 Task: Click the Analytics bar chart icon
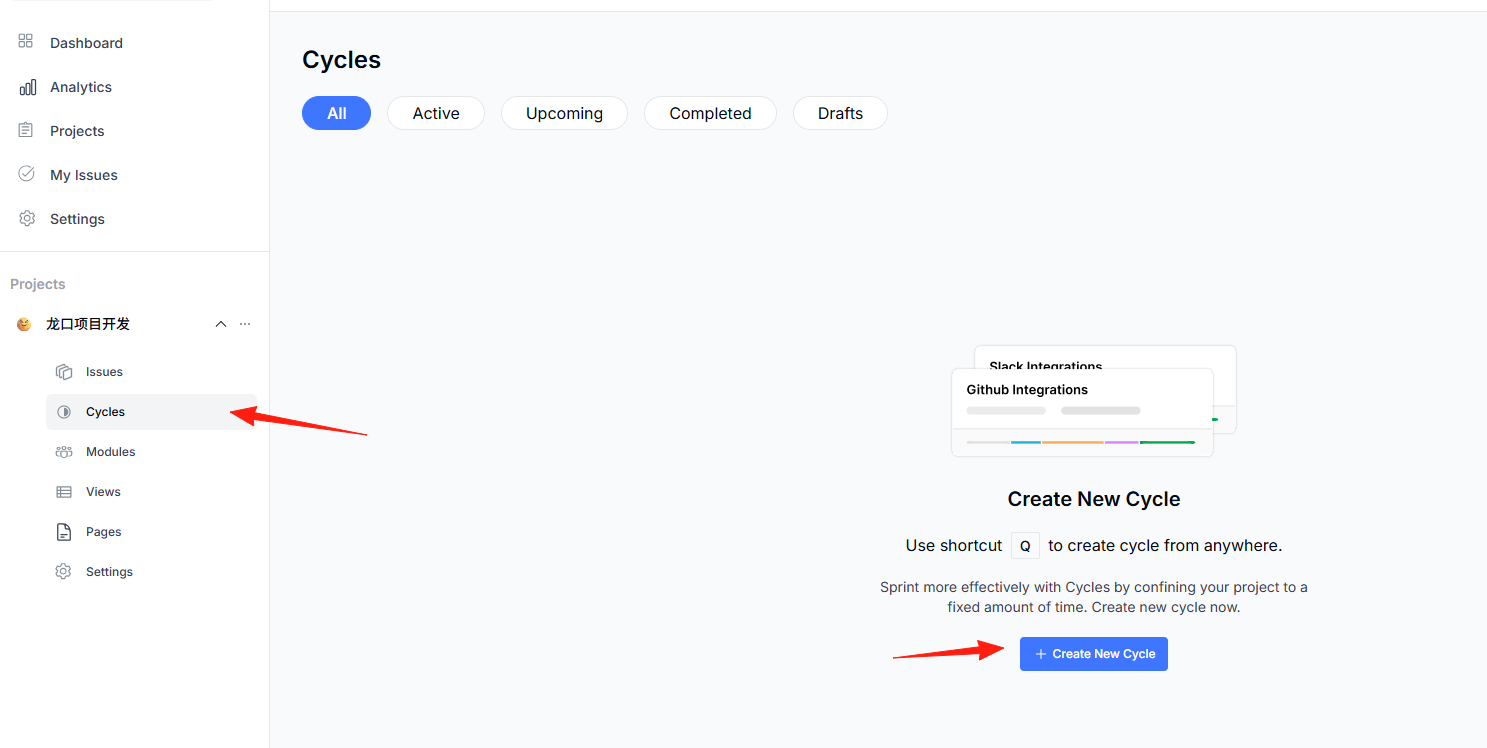pos(27,87)
